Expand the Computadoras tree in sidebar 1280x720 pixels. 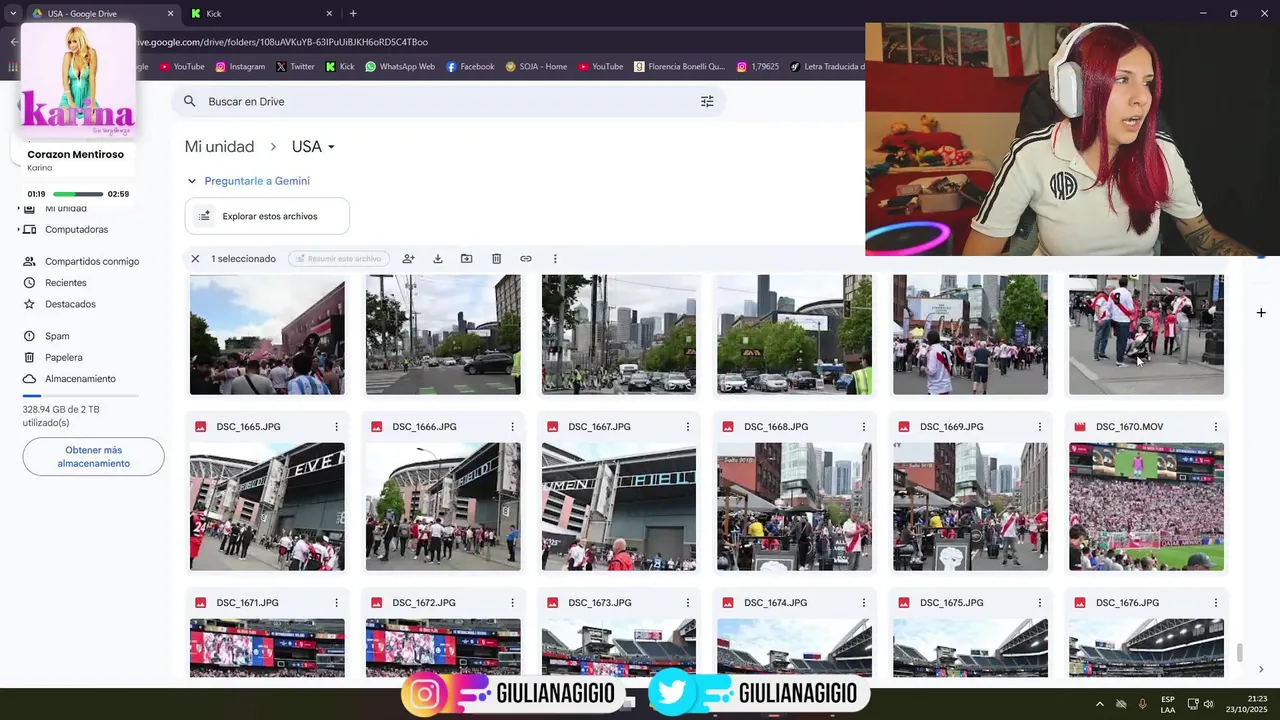coord(18,230)
